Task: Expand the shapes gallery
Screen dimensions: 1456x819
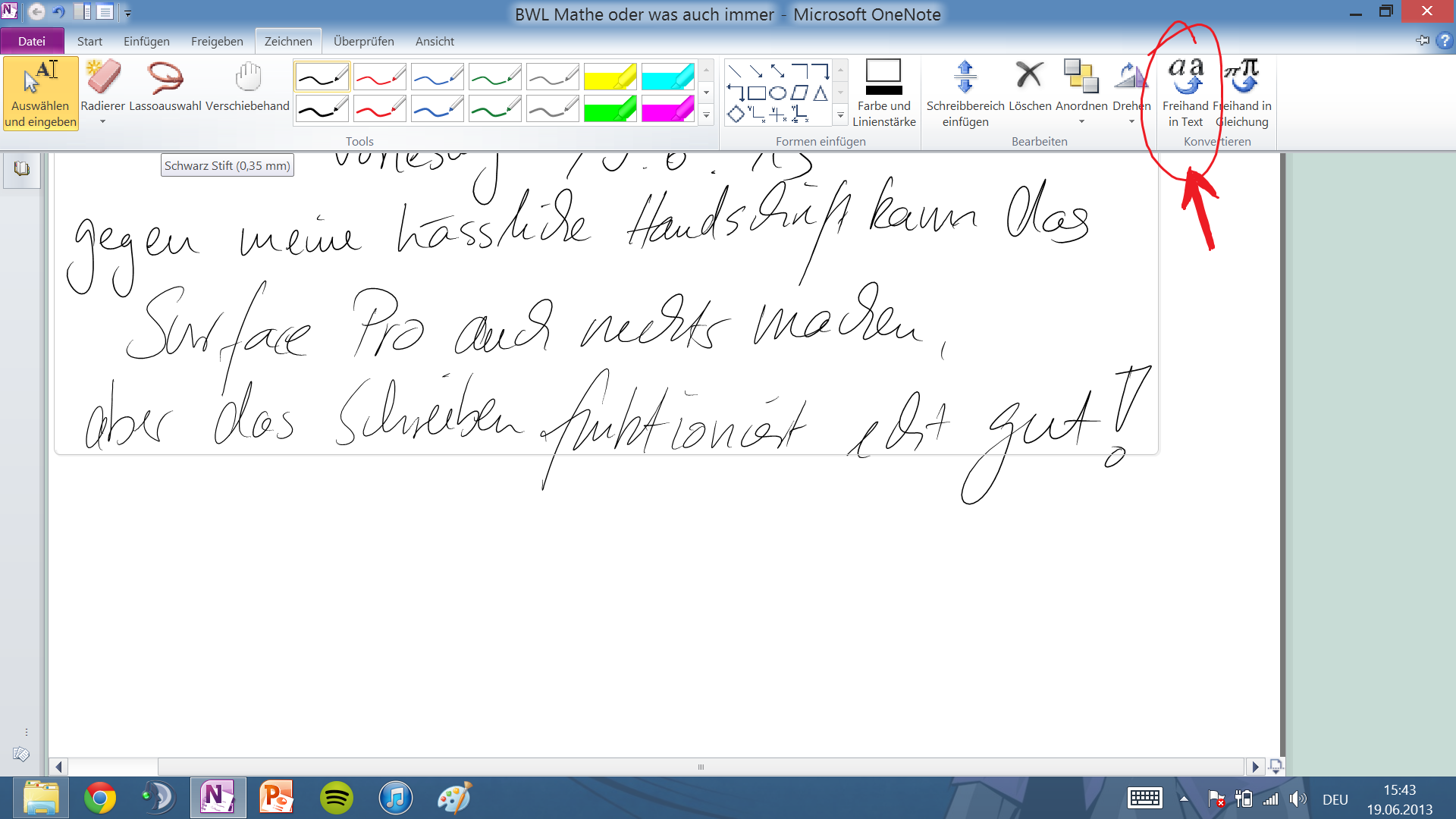Action: pos(840,115)
